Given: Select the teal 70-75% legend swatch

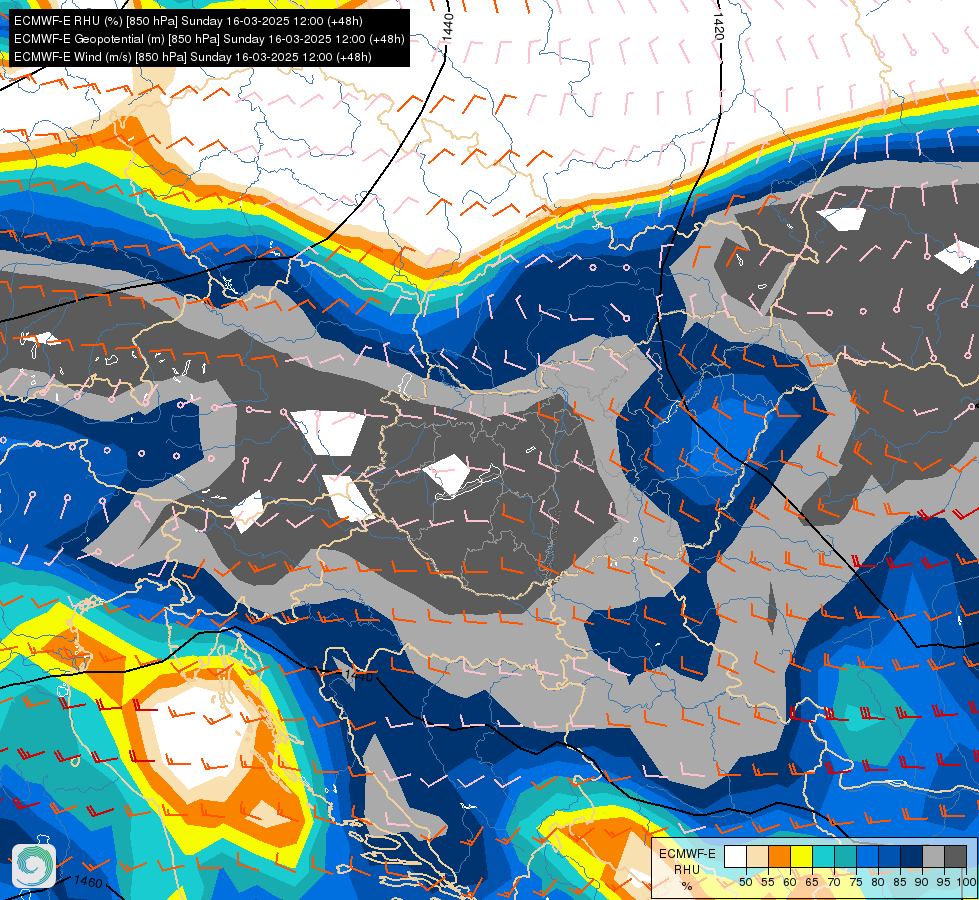Looking at the screenshot, I should tap(845, 856).
